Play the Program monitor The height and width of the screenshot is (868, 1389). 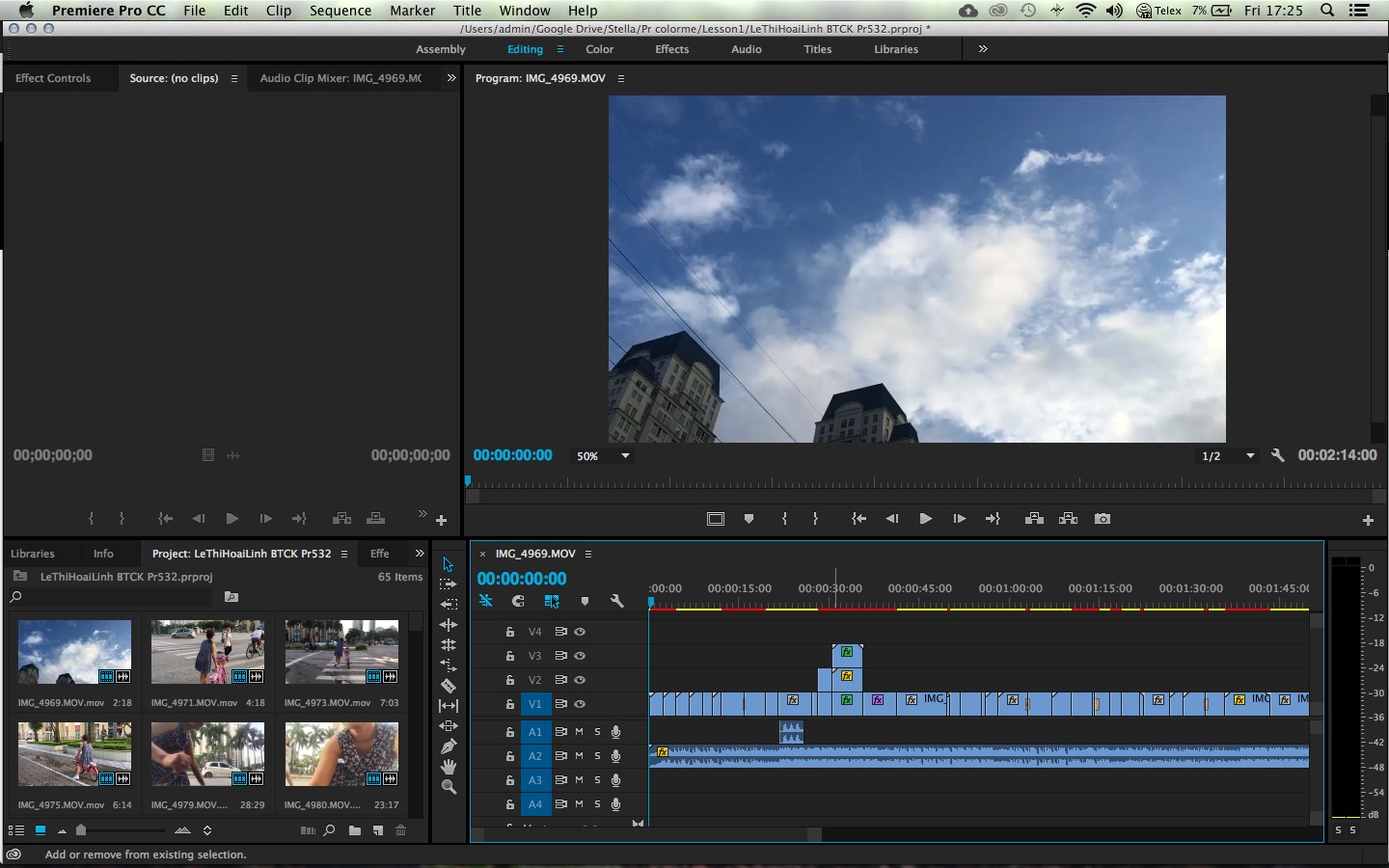(x=926, y=519)
